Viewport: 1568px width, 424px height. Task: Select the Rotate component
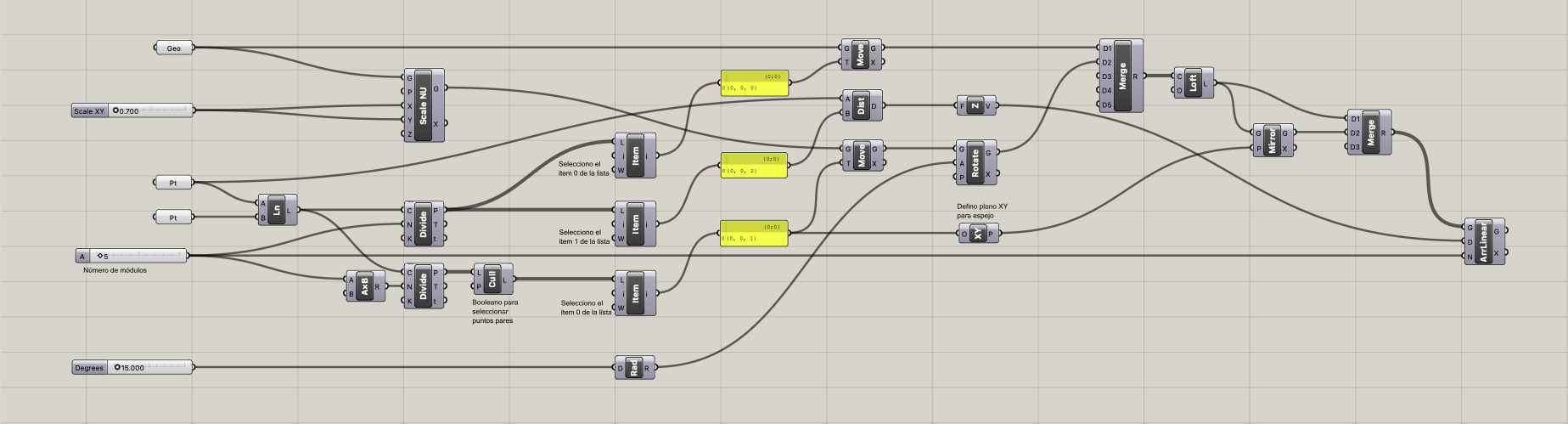975,162
